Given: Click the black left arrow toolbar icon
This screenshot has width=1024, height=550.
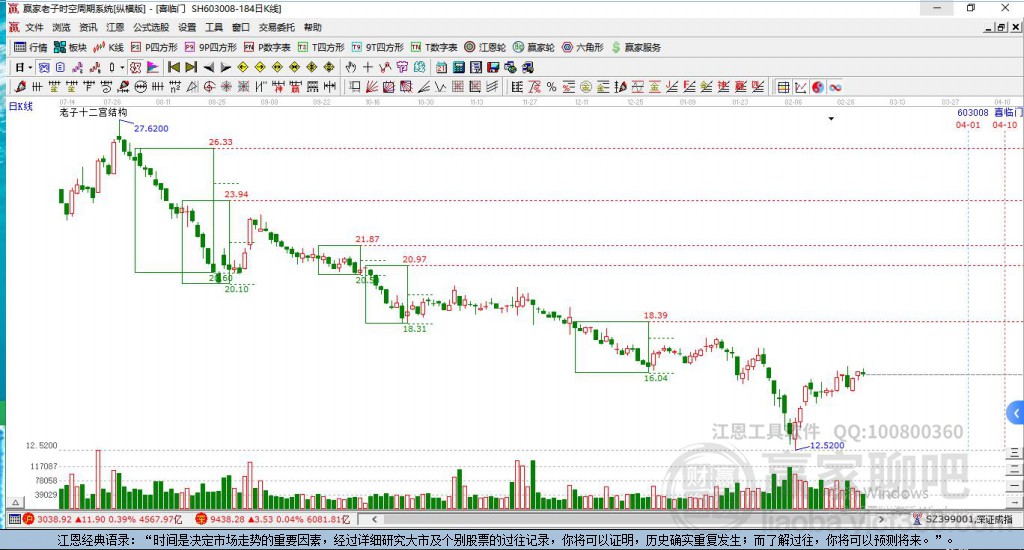Looking at the screenshot, I should 208,67.
